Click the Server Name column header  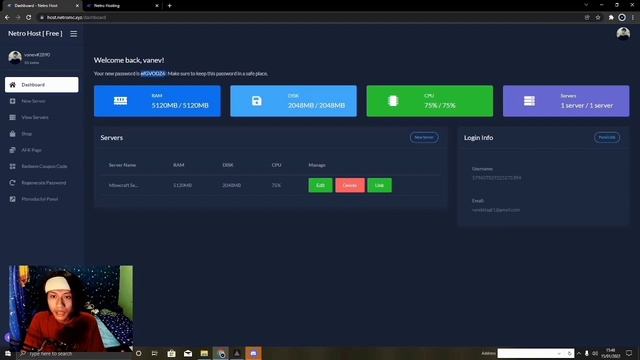coord(122,165)
